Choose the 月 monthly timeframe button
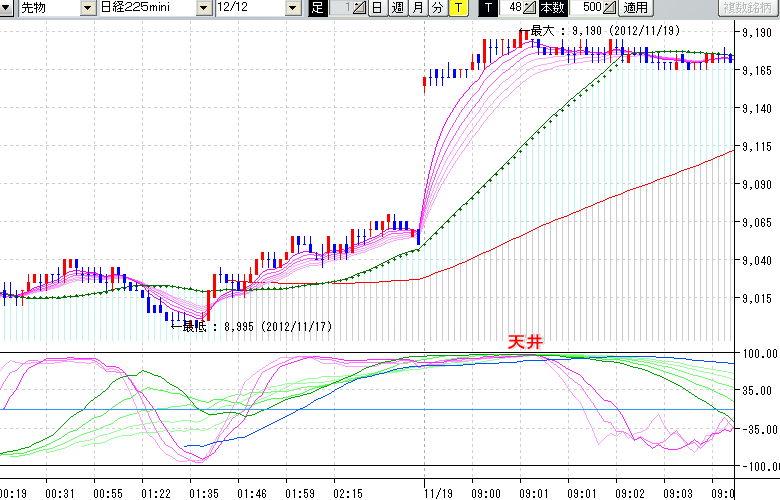Screen dimensions: 780x500 point(417,8)
